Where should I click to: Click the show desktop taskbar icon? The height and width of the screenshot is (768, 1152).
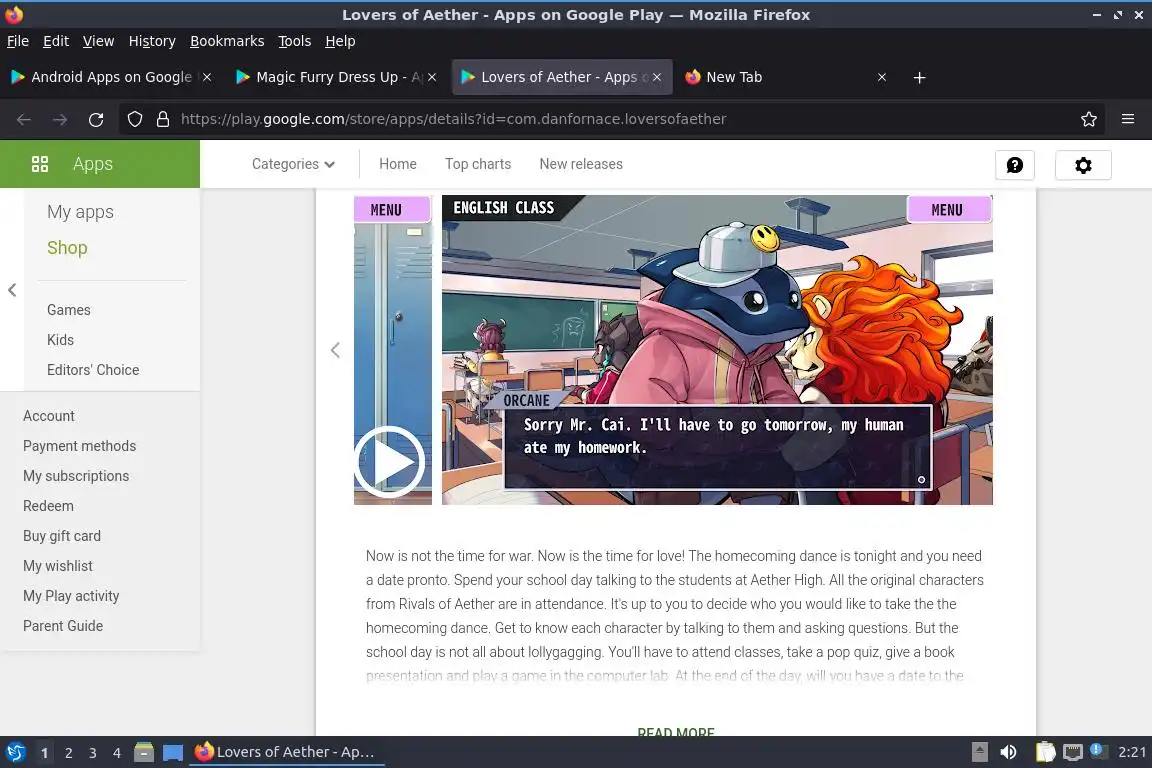point(173,753)
